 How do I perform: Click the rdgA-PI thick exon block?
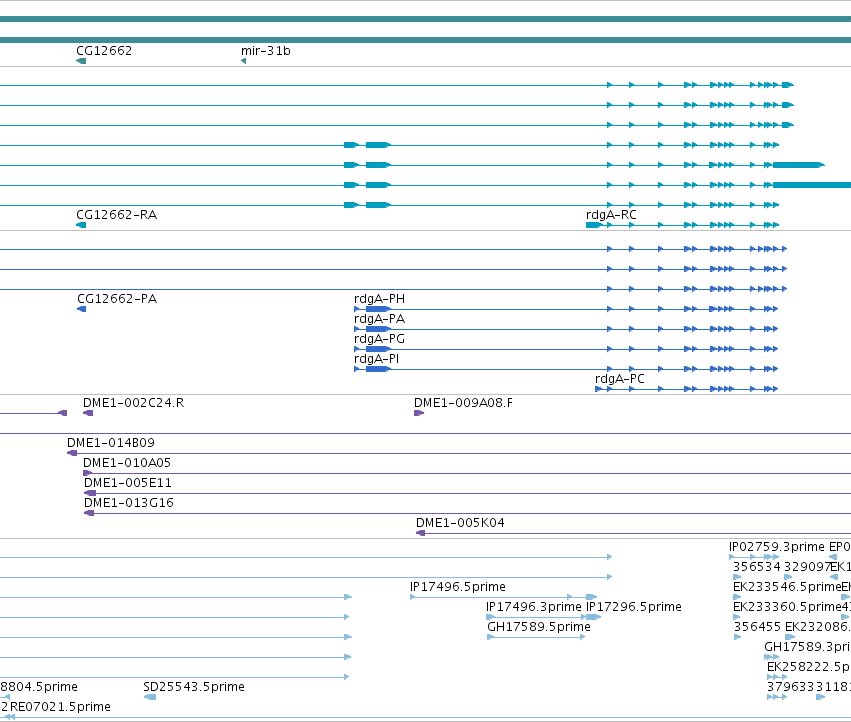tap(378, 369)
